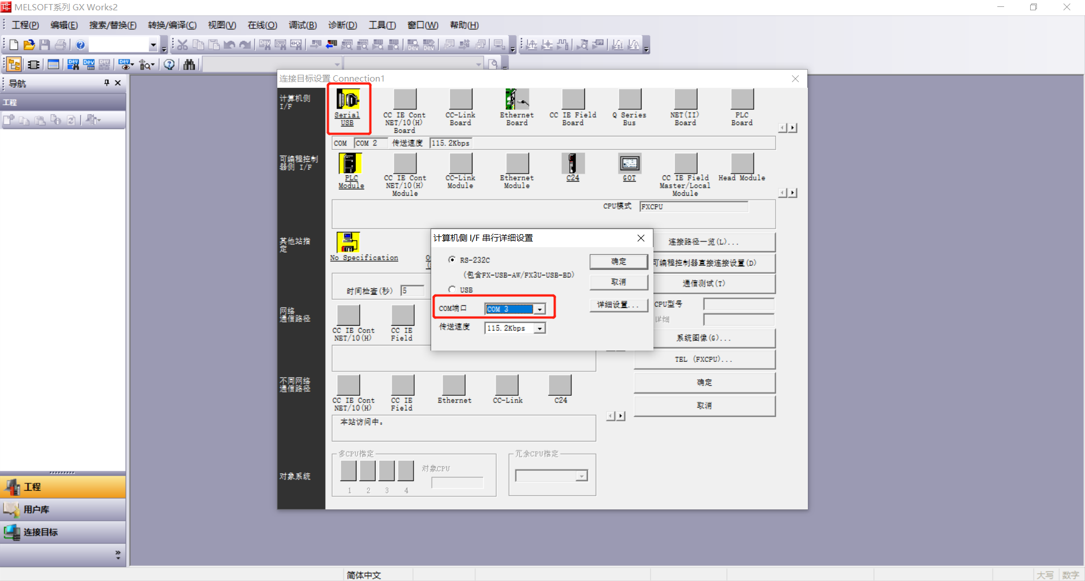
Task: Select the CC-Link Board icon
Action: pyautogui.click(x=461, y=99)
